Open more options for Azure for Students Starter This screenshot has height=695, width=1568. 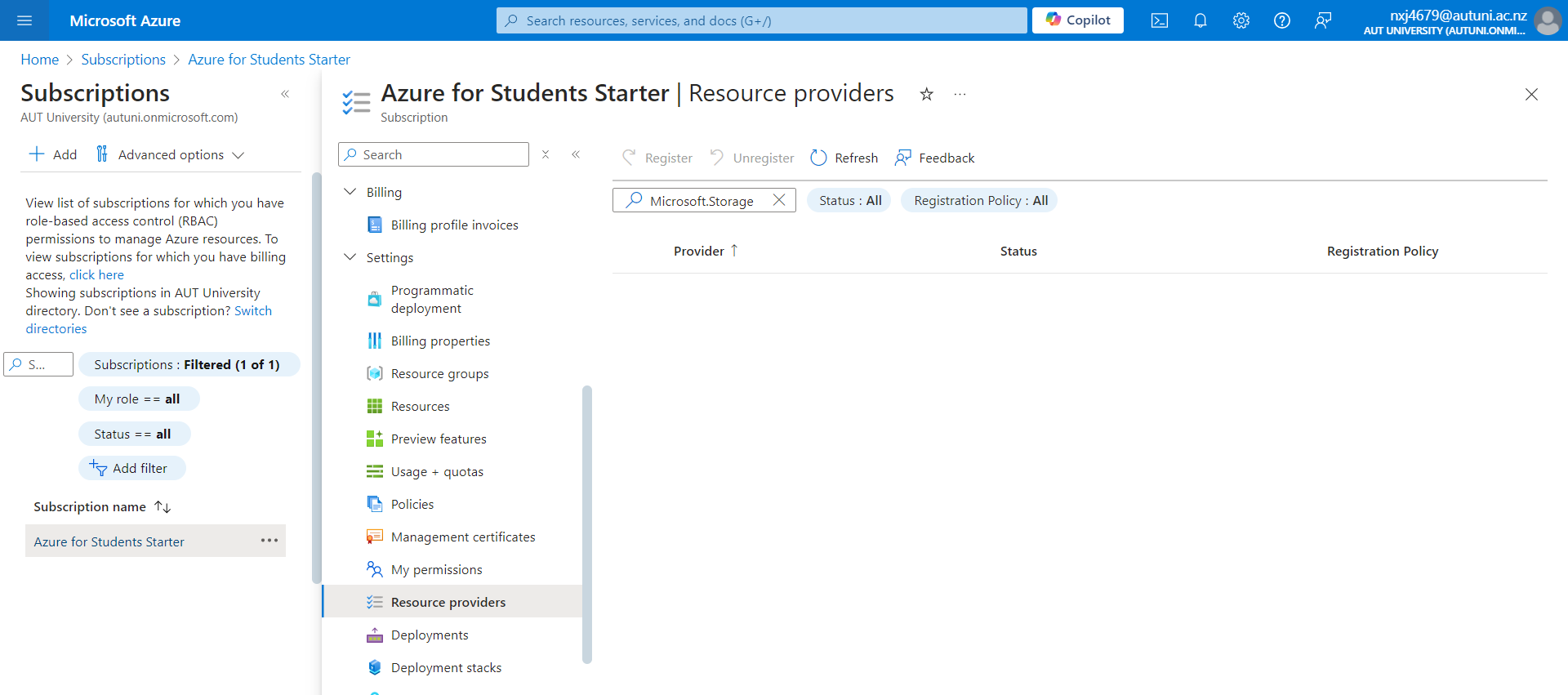point(269,541)
